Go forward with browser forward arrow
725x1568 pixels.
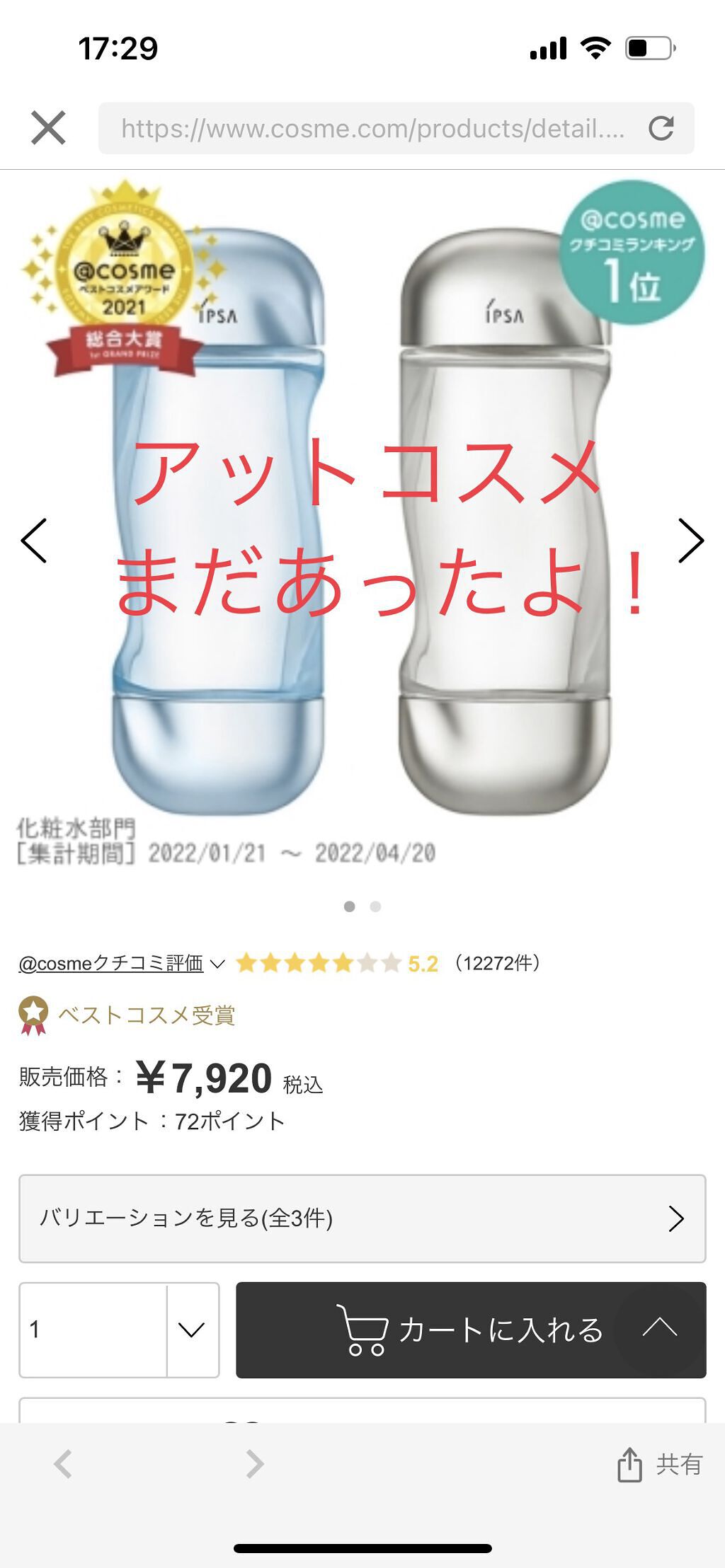(x=254, y=1464)
